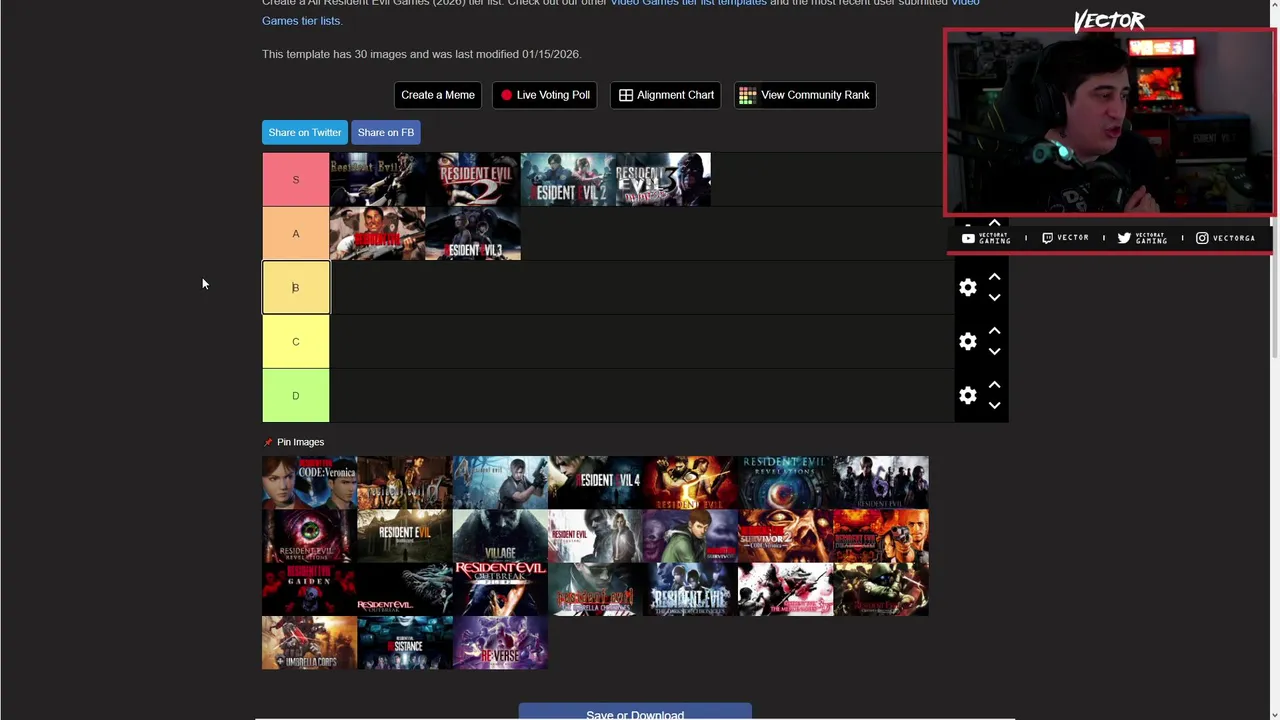Select the original Resident Evil 4 image with Leon aiming
The image size is (1280, 720).
point(500,483)
